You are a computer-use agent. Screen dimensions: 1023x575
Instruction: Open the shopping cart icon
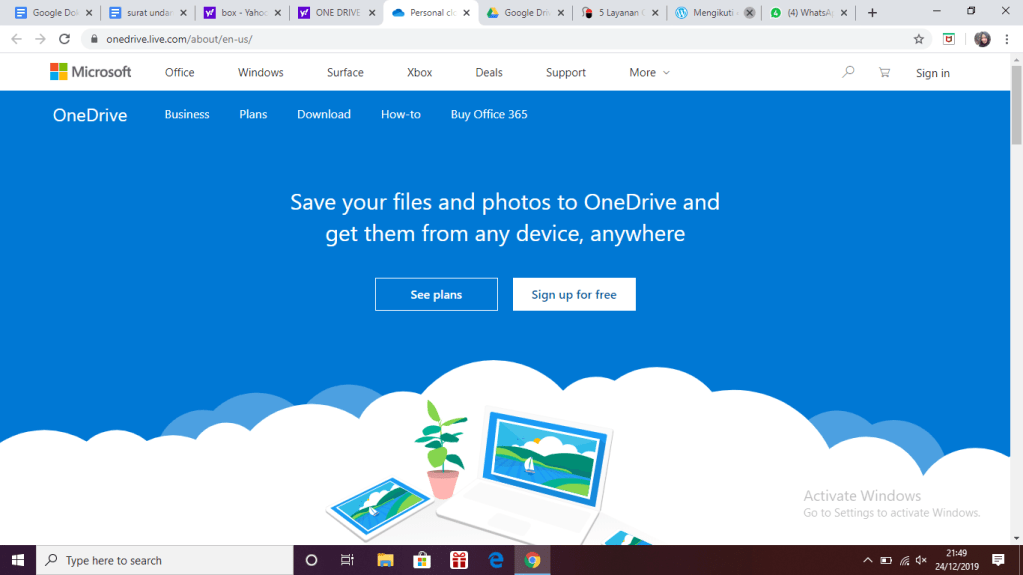point(884,72)
